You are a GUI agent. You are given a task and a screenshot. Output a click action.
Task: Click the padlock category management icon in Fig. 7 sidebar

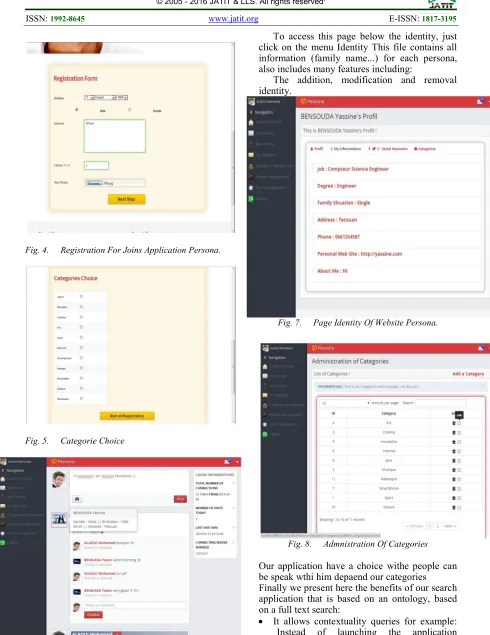(251, 166)
